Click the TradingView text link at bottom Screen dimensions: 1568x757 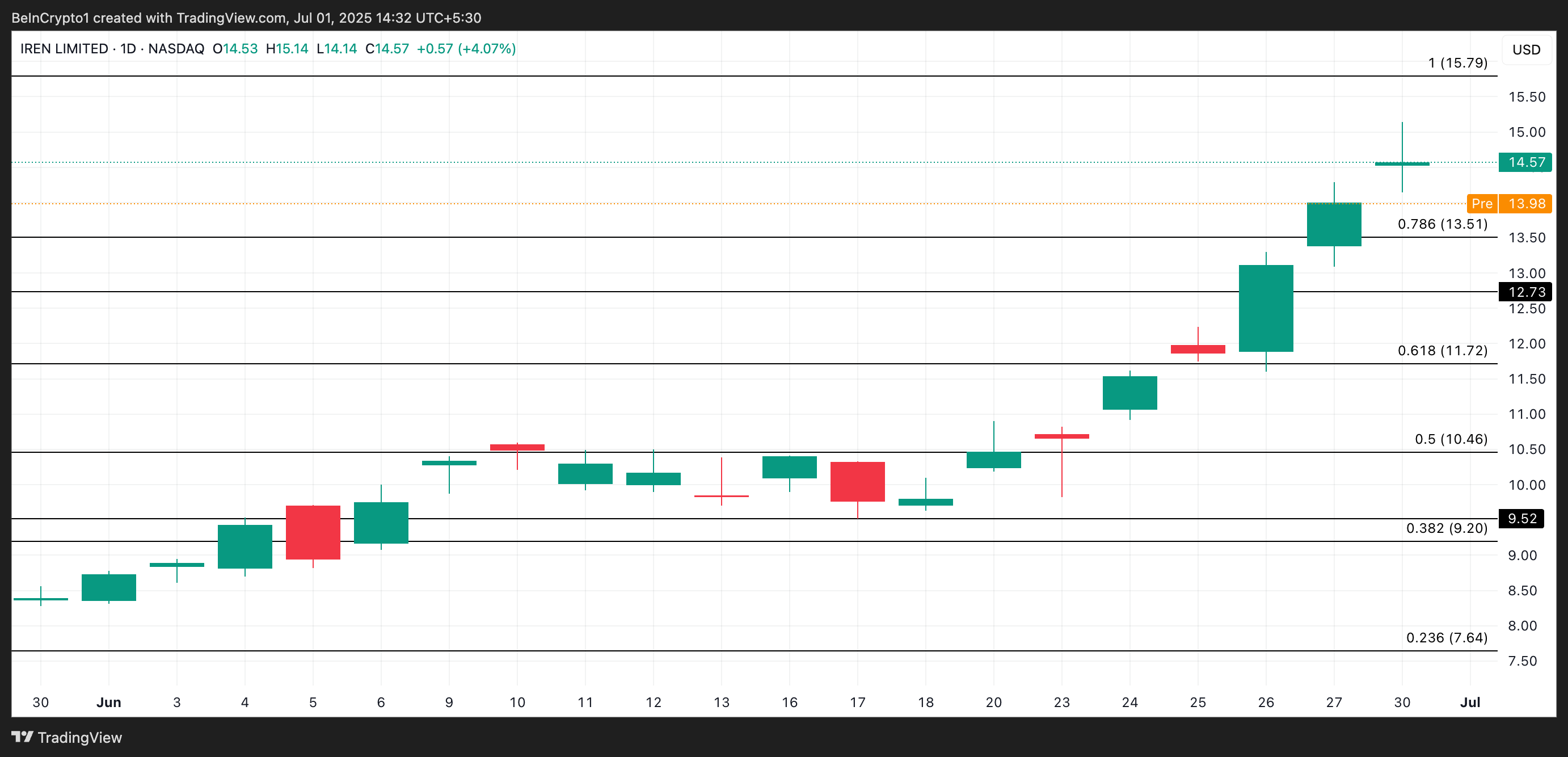80,738
